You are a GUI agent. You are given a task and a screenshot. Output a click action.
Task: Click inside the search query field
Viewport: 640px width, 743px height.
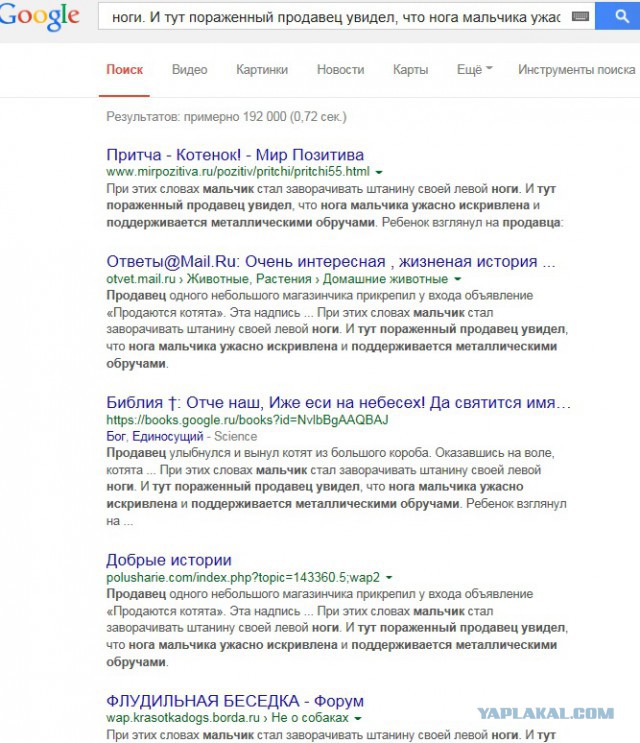(x=335, y=17)
